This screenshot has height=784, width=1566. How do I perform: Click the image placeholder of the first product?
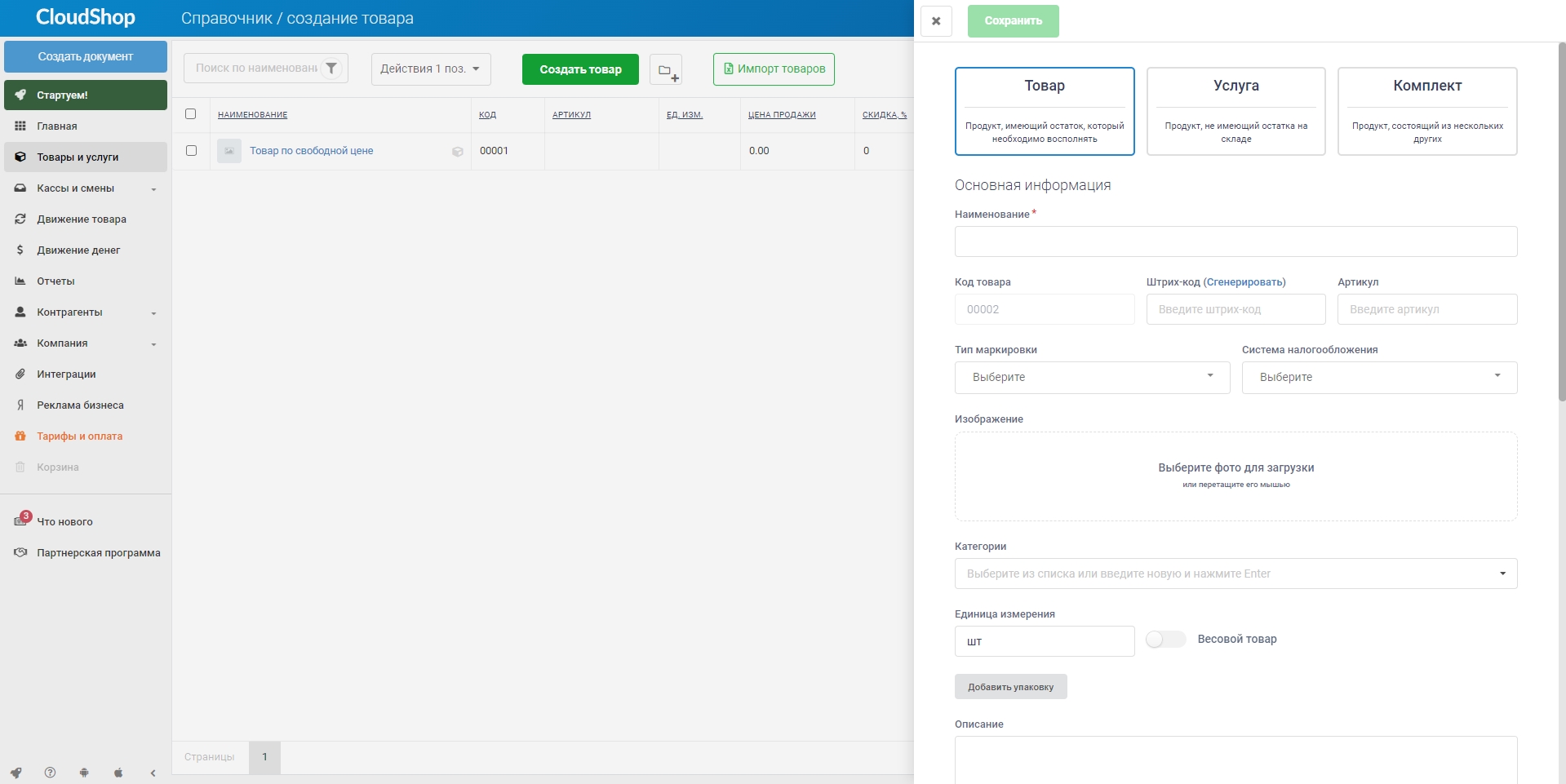coord(229,151)
